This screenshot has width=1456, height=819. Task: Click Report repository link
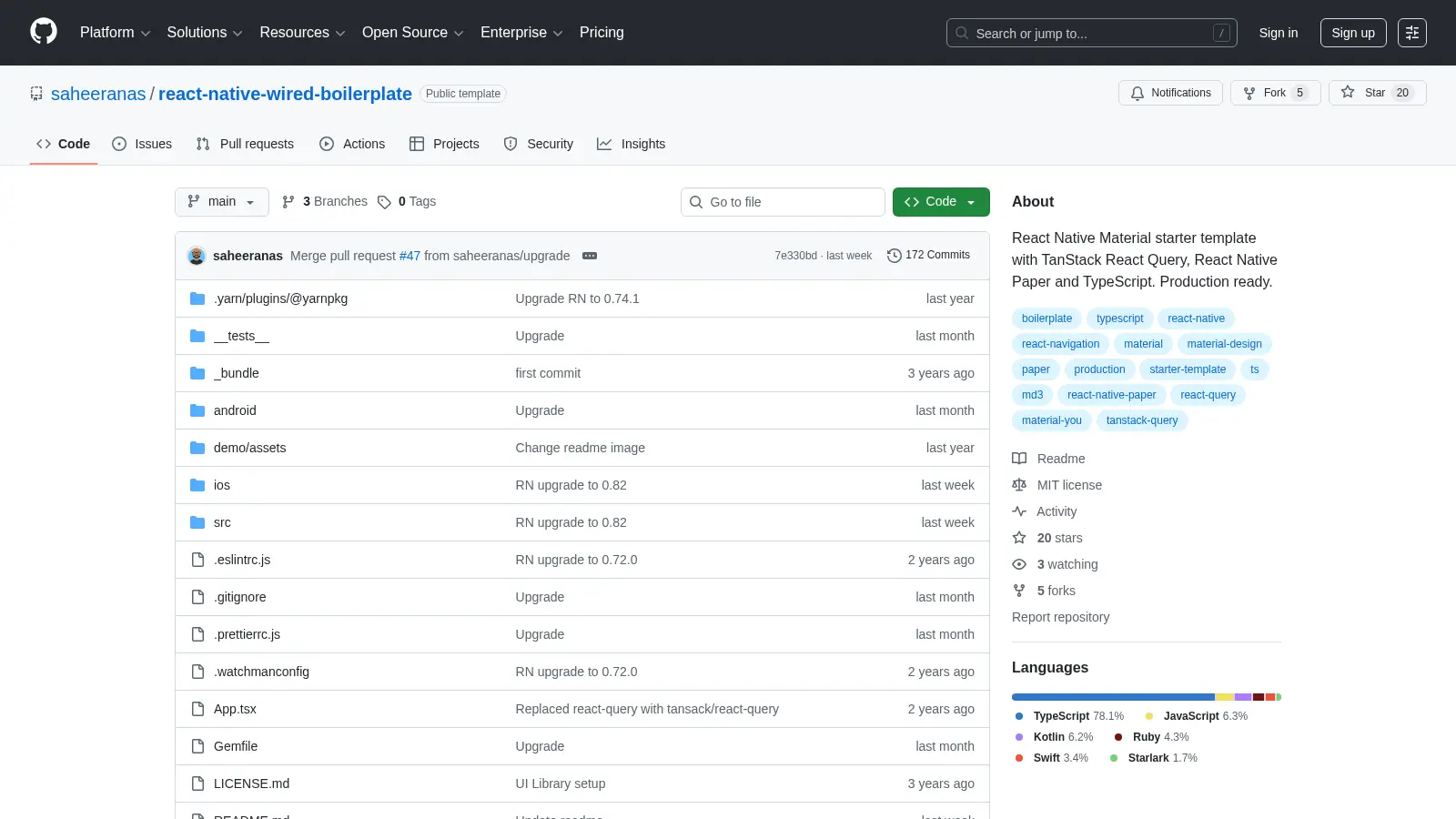point(1060,617)
